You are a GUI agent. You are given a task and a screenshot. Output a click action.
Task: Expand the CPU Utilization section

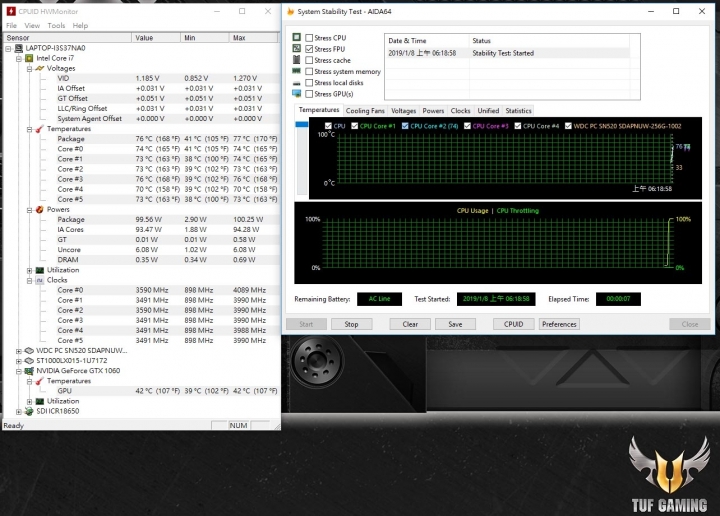[29, 270]
